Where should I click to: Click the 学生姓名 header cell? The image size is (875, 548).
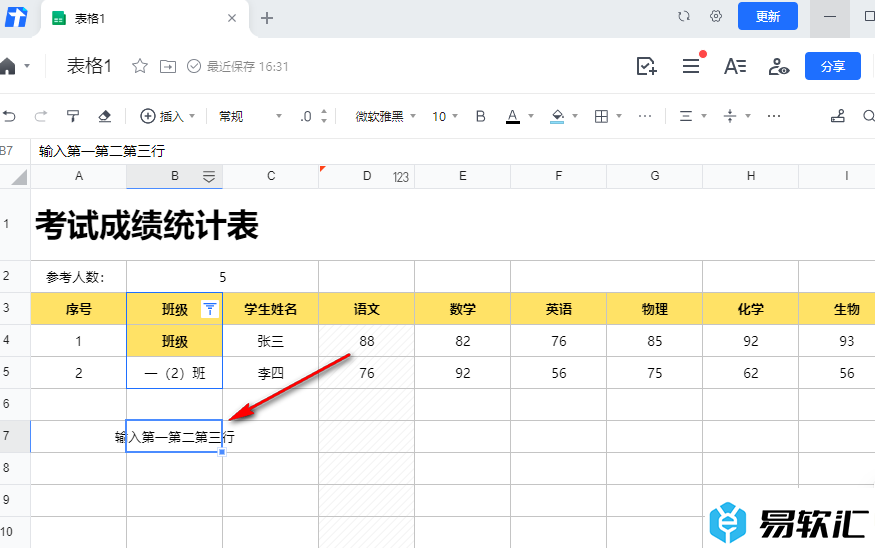click(271, 309)
